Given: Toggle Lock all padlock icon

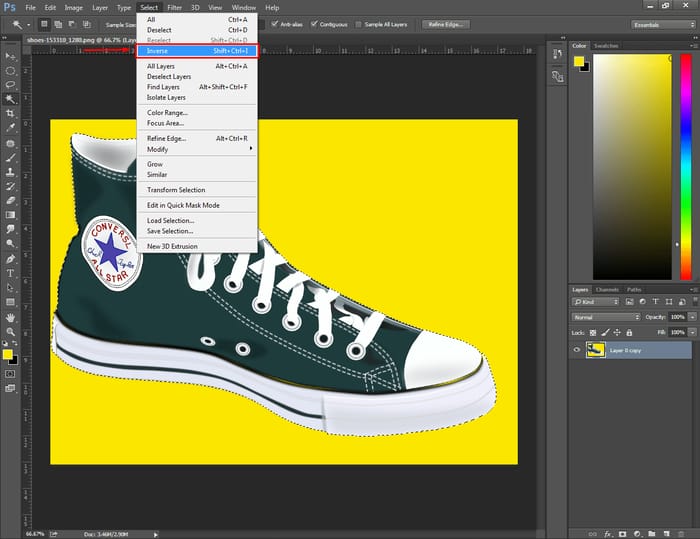Looking at the screenshot, I should pyautogui.click(x=629, y=332).
